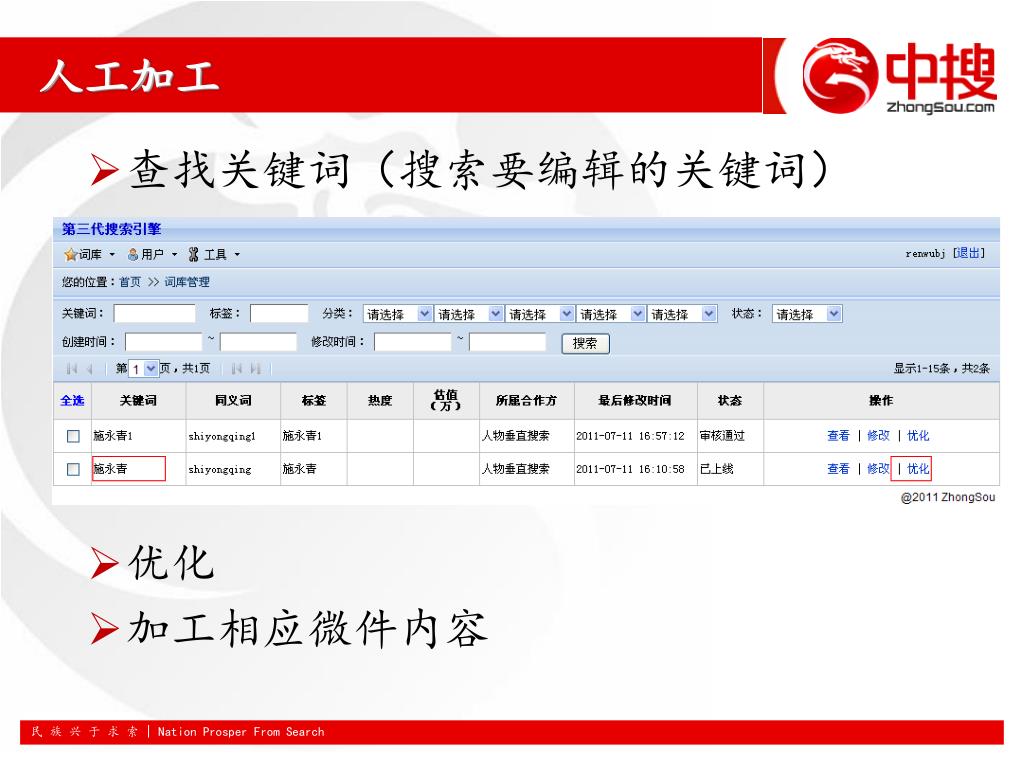Screen dimensions: 1024x768
Task: Click 修改 for the 已上线 row
Action: [x=878, y=469]
